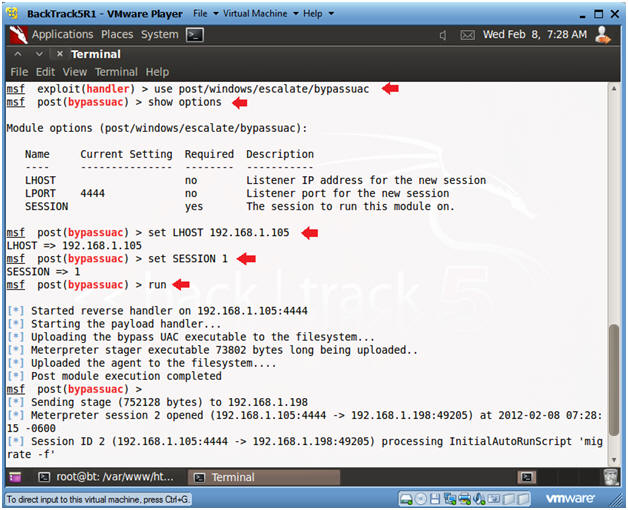Open Terminal's View menu

tap(74, 72)
